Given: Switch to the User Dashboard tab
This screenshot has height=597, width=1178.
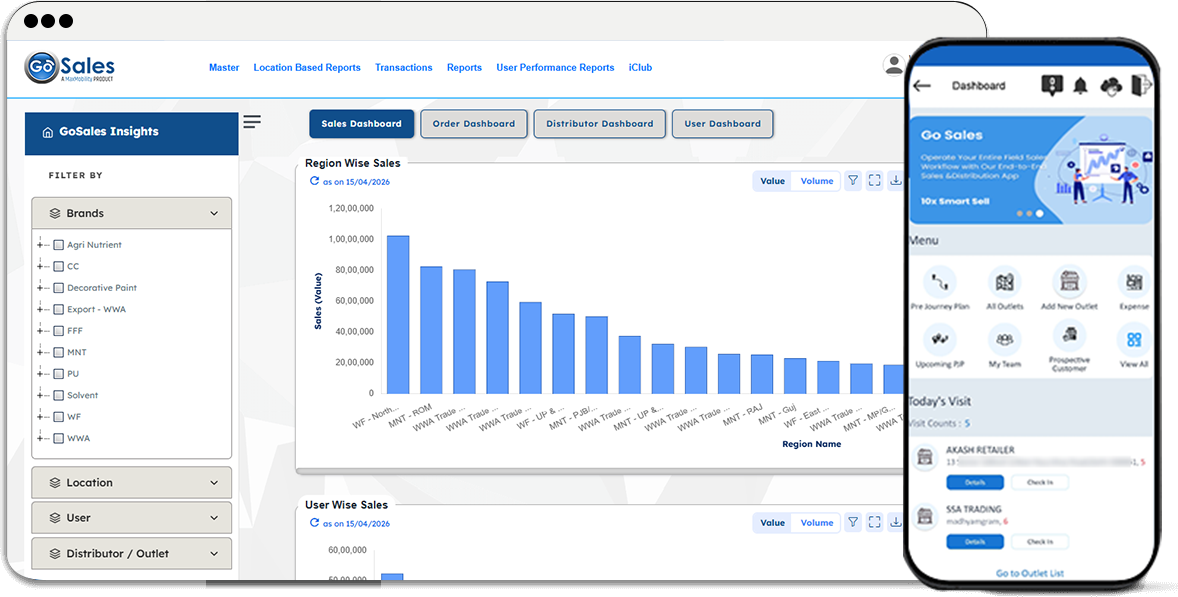Looking at the screenshot, I should click(x=723, y=124).
